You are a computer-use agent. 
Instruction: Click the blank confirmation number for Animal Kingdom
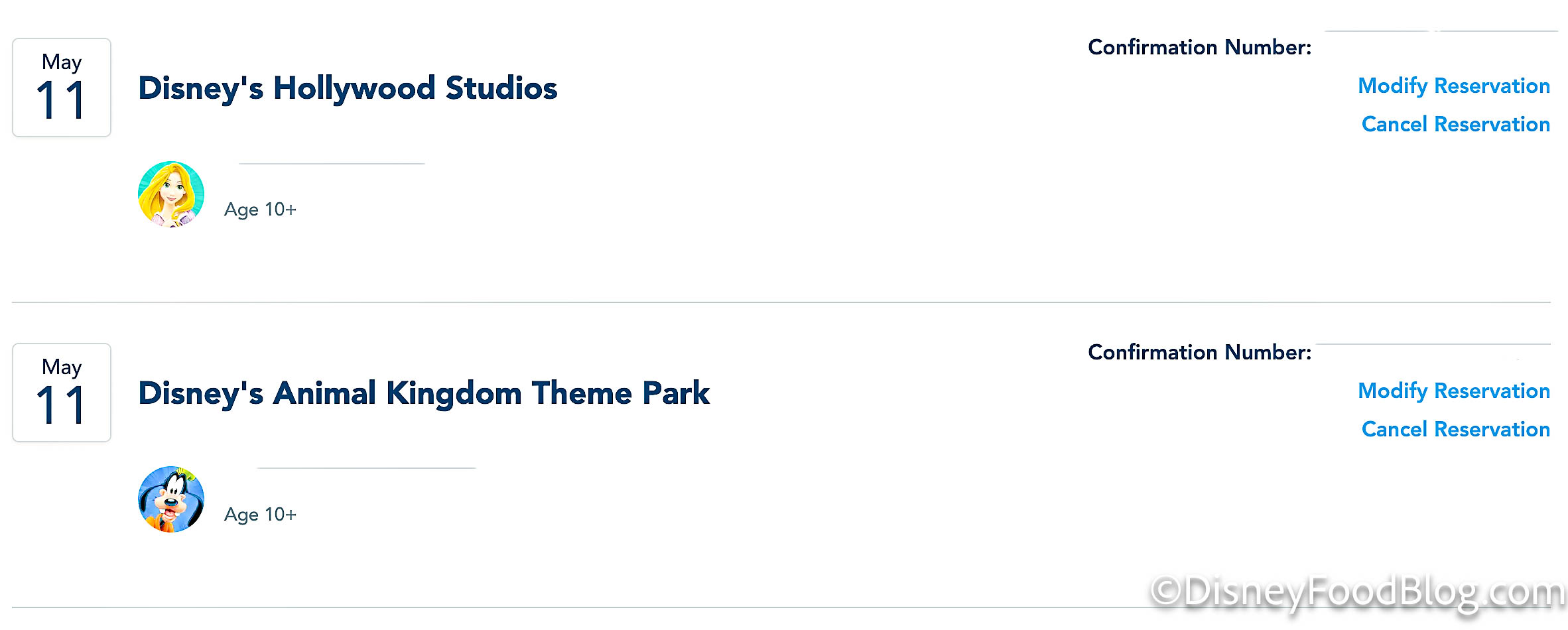[x=1433, y=353]
